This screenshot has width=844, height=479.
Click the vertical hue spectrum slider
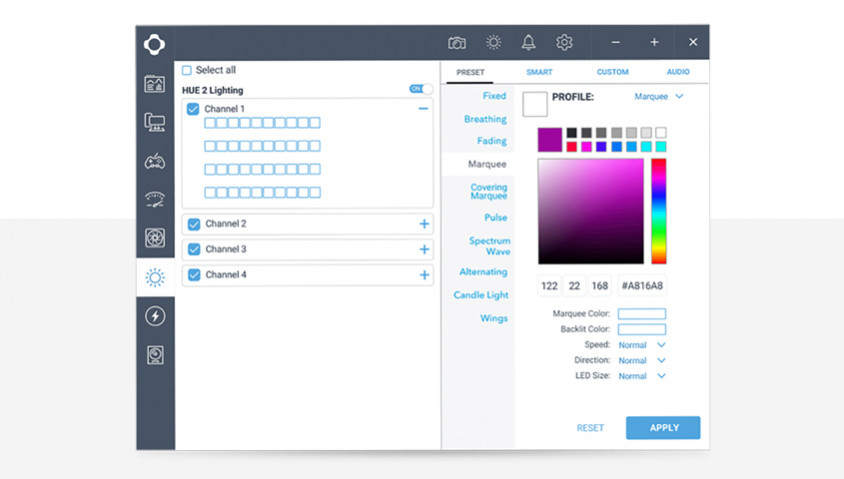pos(659,211)
